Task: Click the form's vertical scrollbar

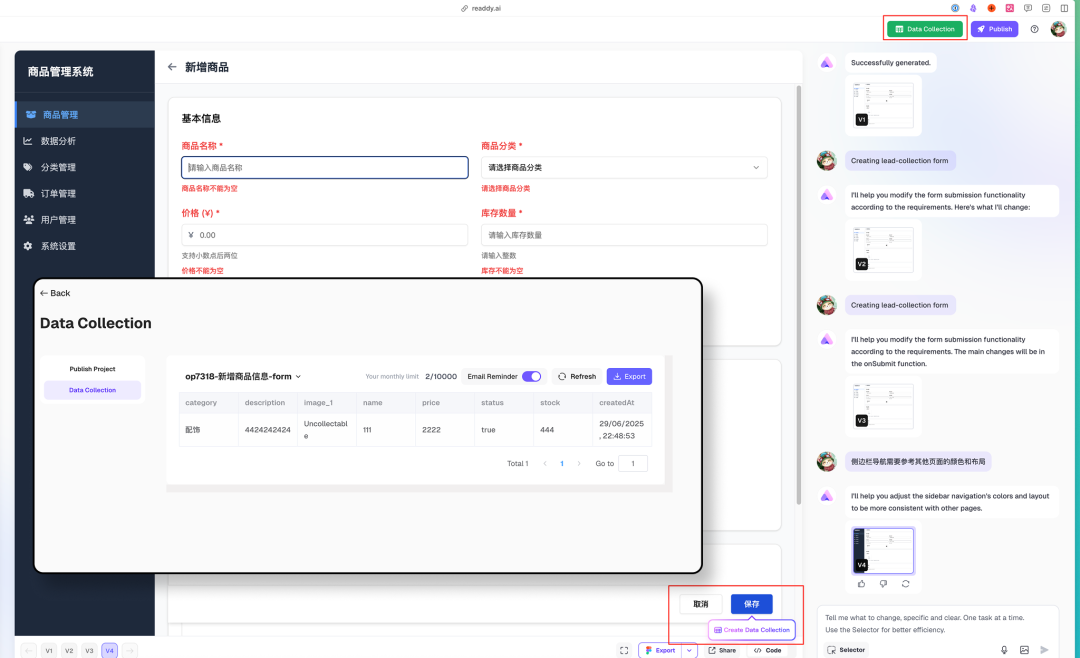Action: pyautogui.click(x=799, y=295)
